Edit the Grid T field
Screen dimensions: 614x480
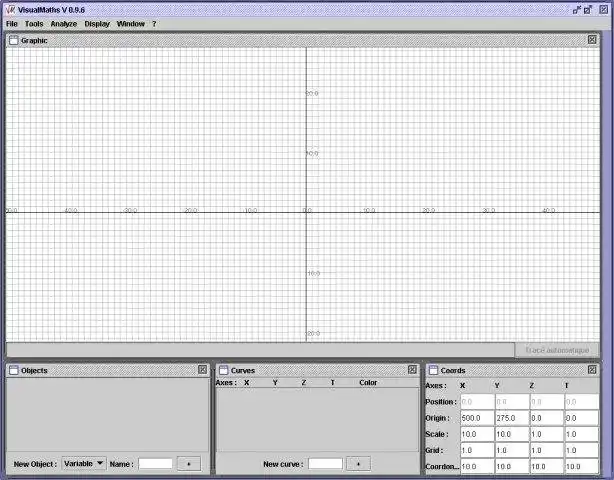point(582,450)
